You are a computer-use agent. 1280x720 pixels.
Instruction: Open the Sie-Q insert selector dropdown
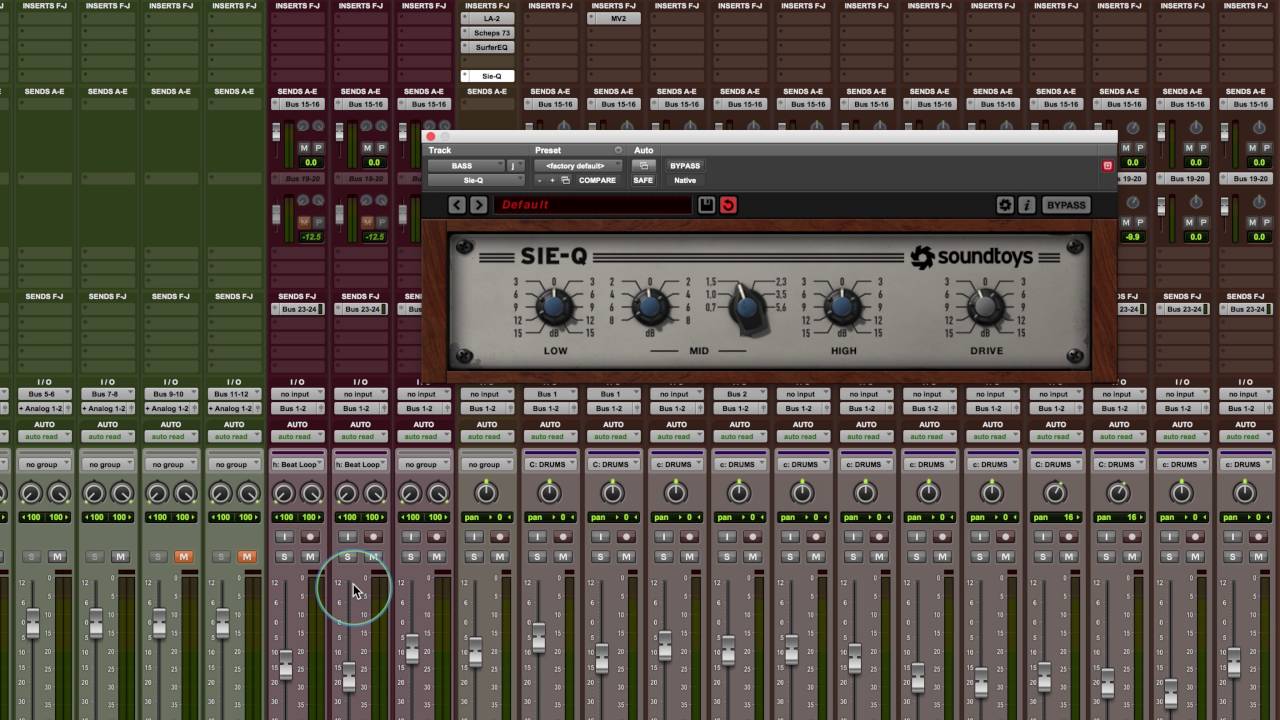tap(475, 180)
